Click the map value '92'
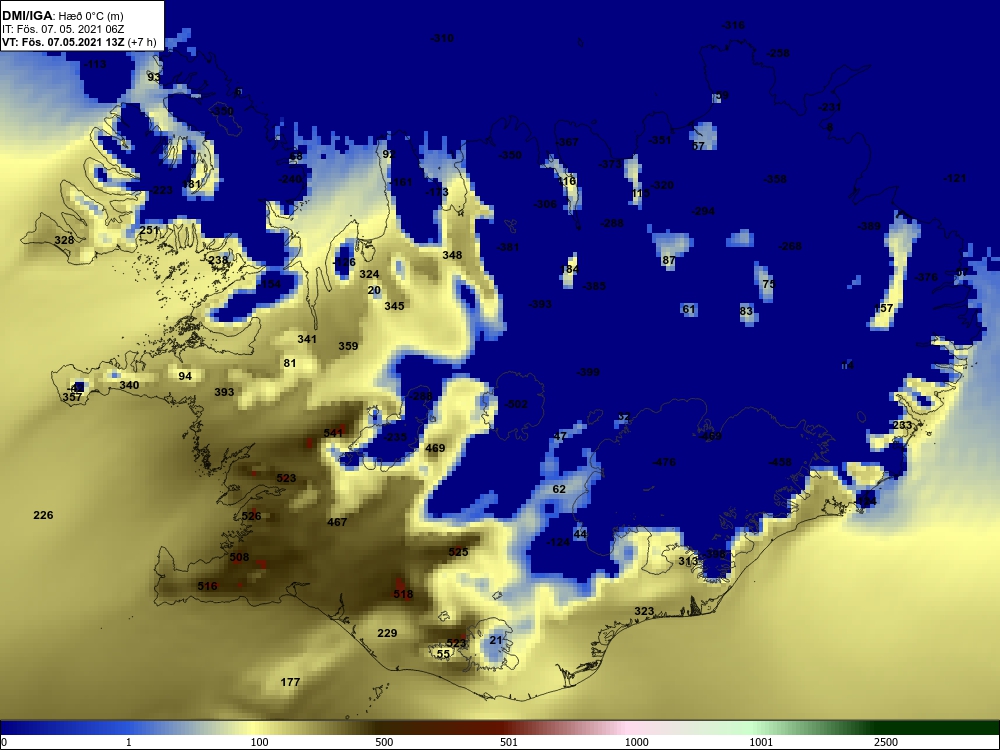 click(x=389, y=154)
